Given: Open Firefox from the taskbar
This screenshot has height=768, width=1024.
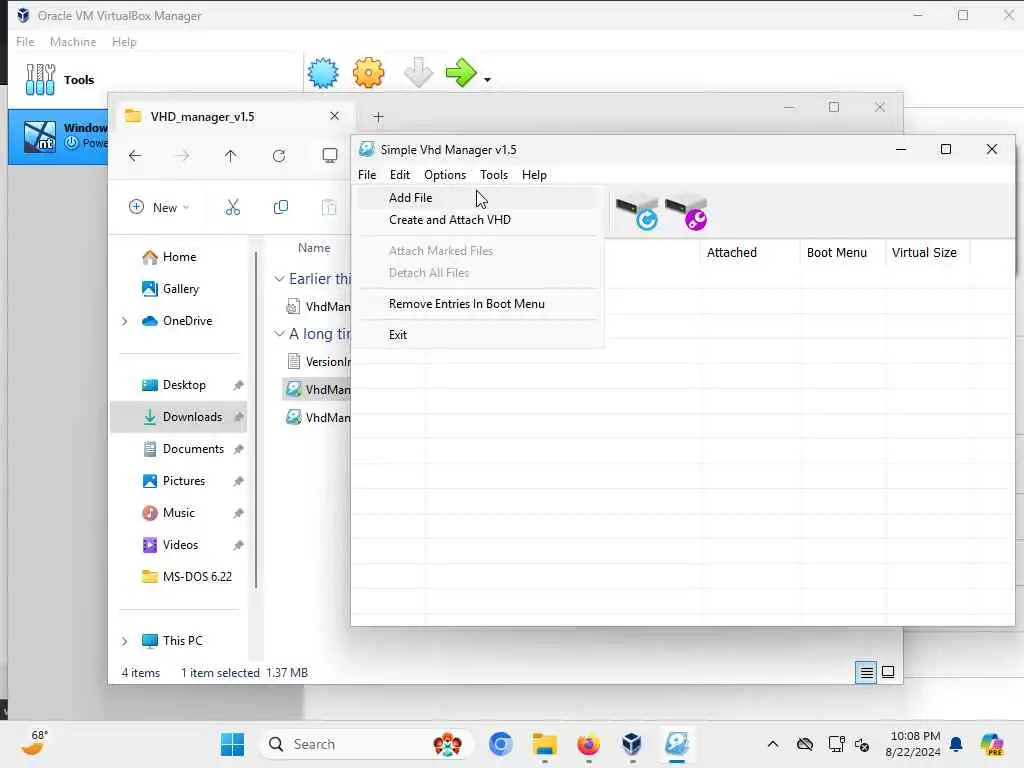Looking at the screenshot, I should 588,744.
